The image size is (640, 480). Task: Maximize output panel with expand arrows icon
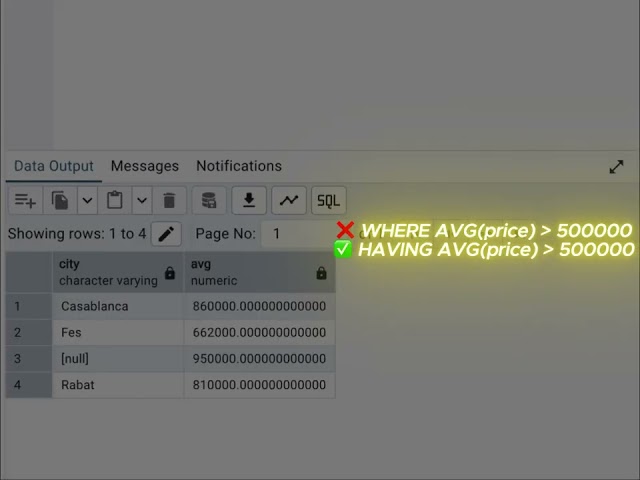(616, 167)
